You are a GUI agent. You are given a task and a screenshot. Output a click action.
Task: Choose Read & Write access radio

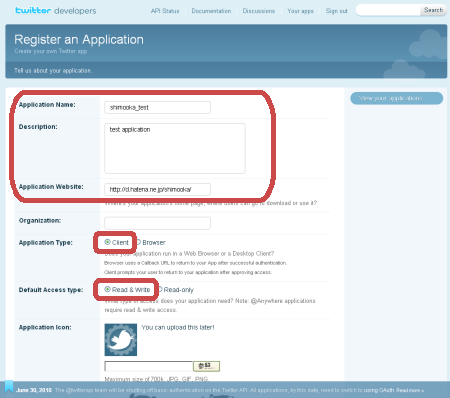coord(107,289)
